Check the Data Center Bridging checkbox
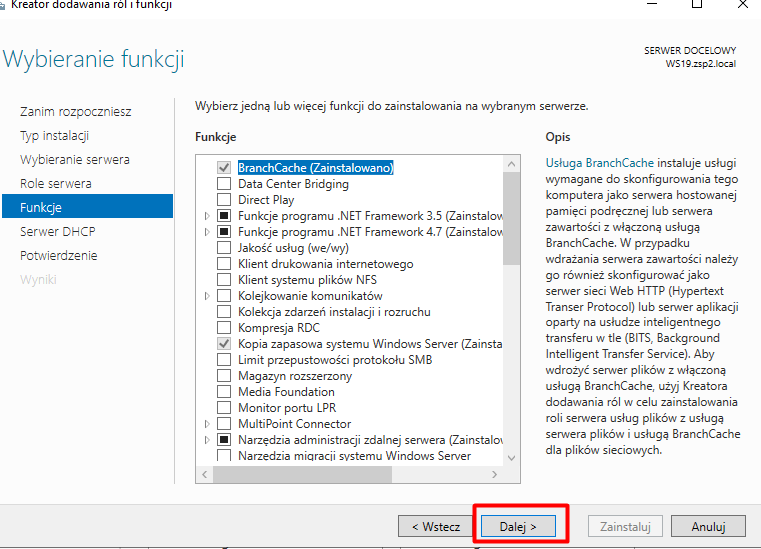This screenshot has height=549, width=761. (224, 184)
